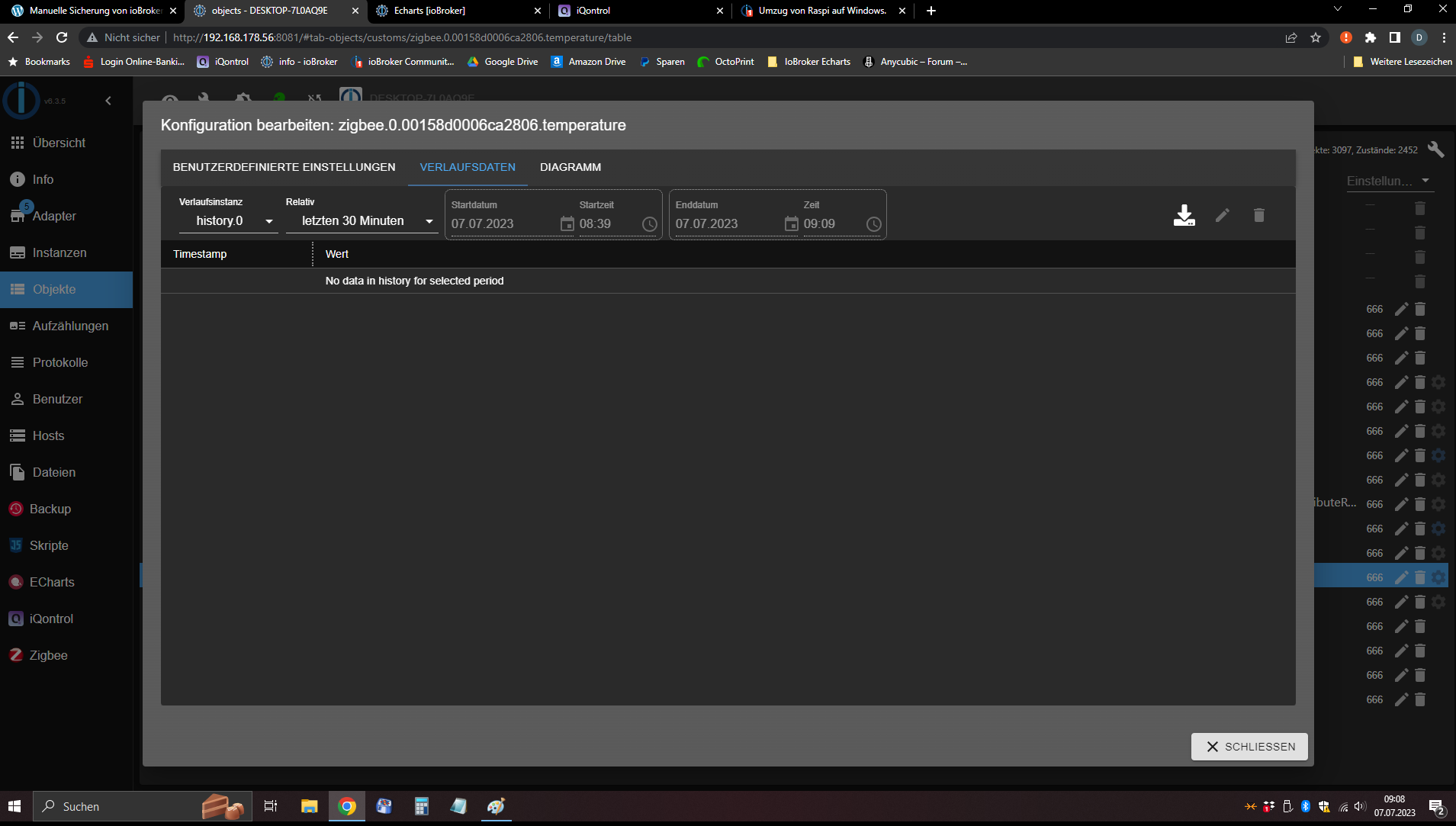
Task: Open the OctoPrint bookmark
Action: pos(725,62)
